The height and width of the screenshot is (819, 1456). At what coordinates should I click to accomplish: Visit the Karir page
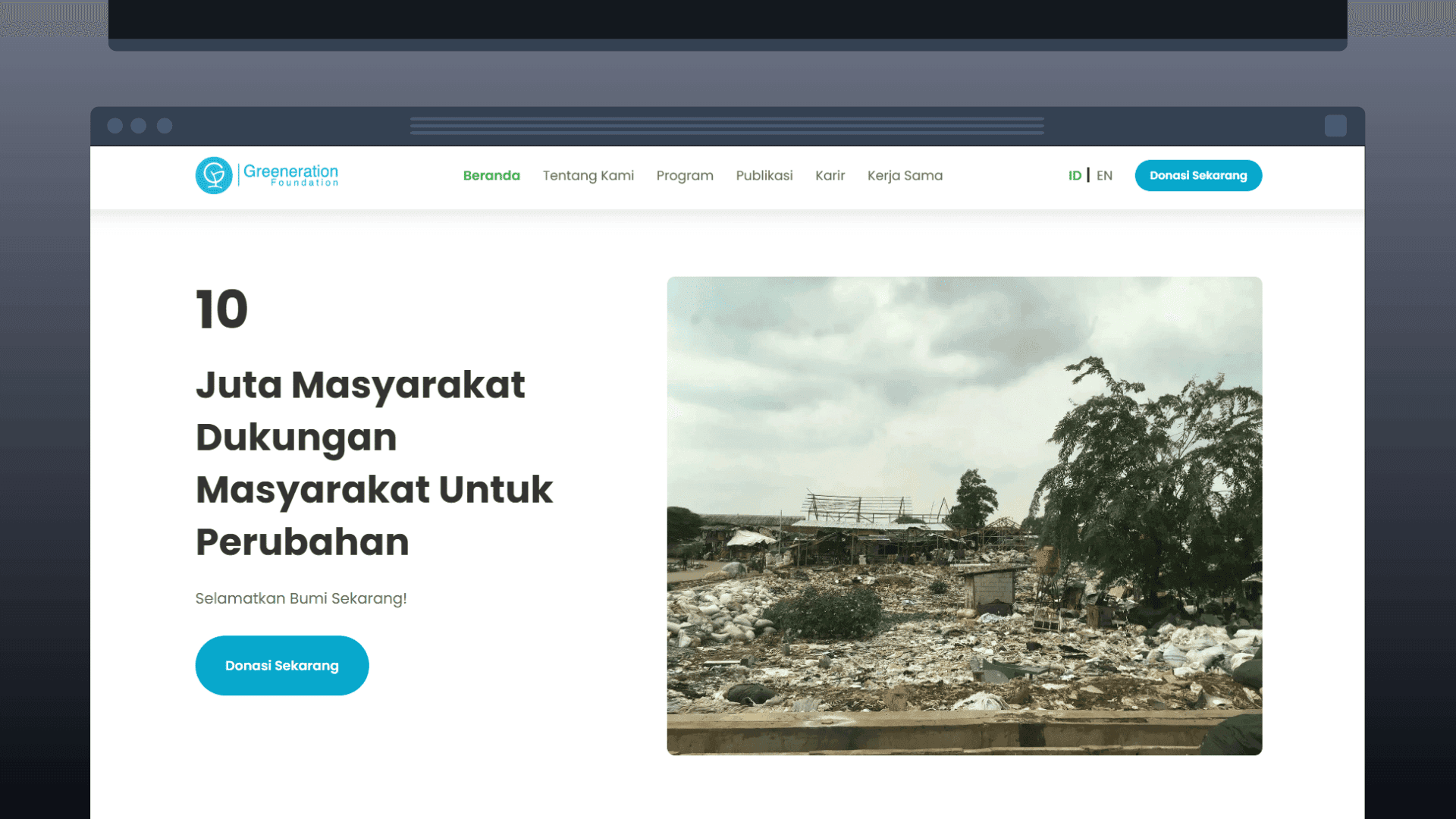(x=830, y=175)
